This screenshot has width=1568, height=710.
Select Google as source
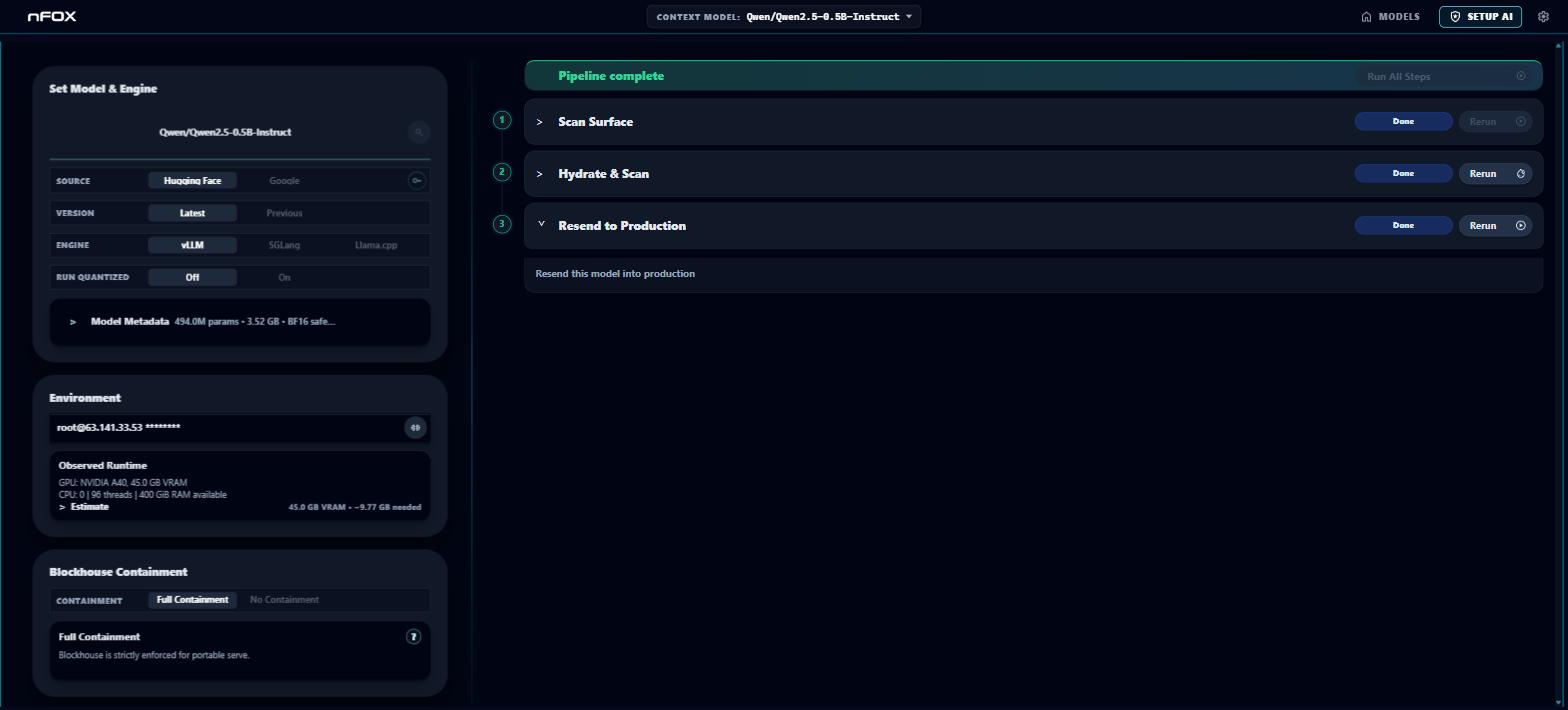click(x=284, y=181)
